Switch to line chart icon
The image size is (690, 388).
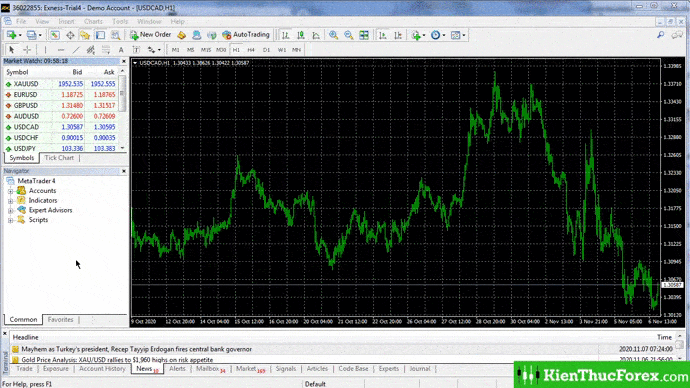click(316, 35)
